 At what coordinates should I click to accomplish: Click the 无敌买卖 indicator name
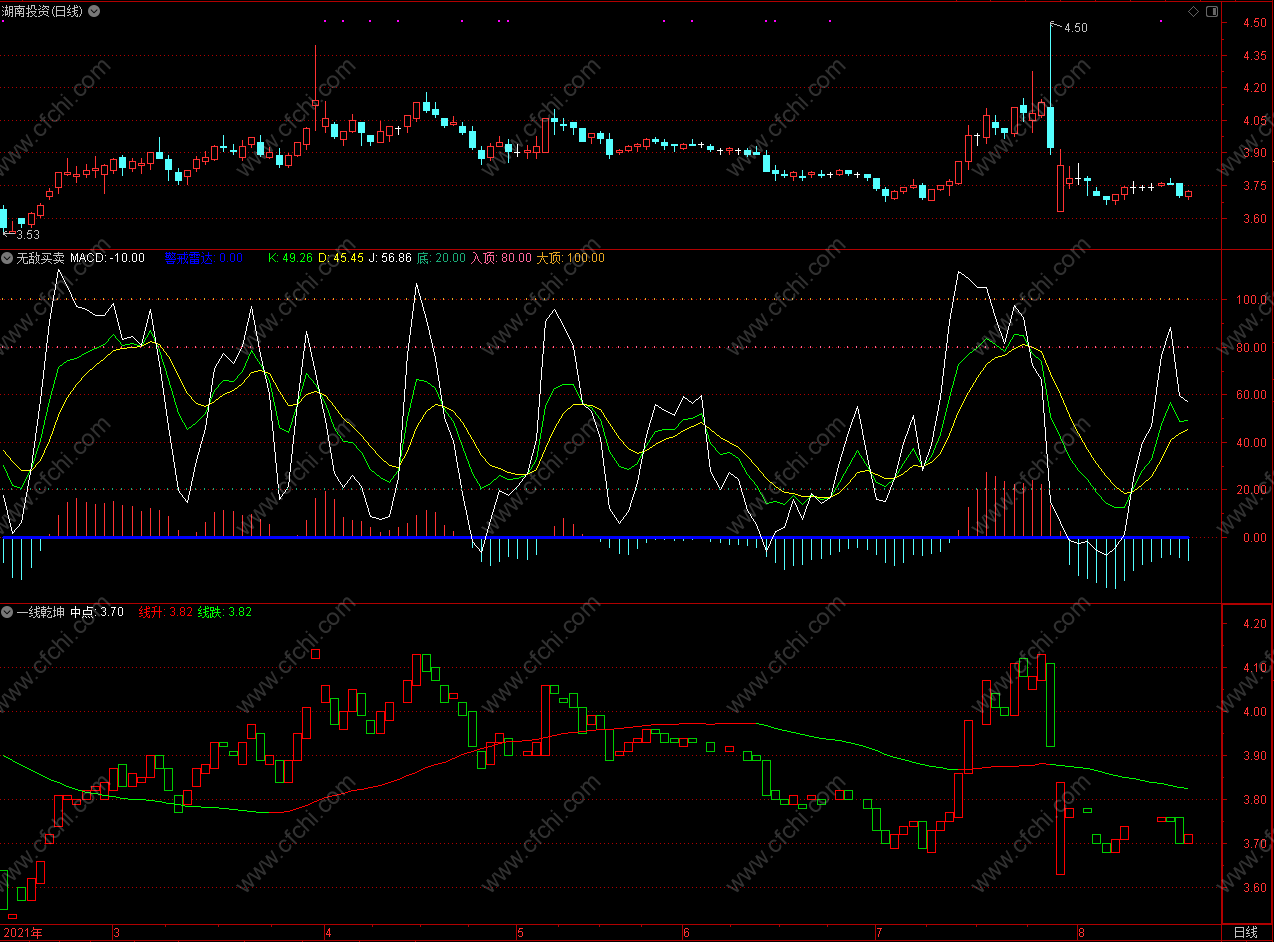(40, 258)
